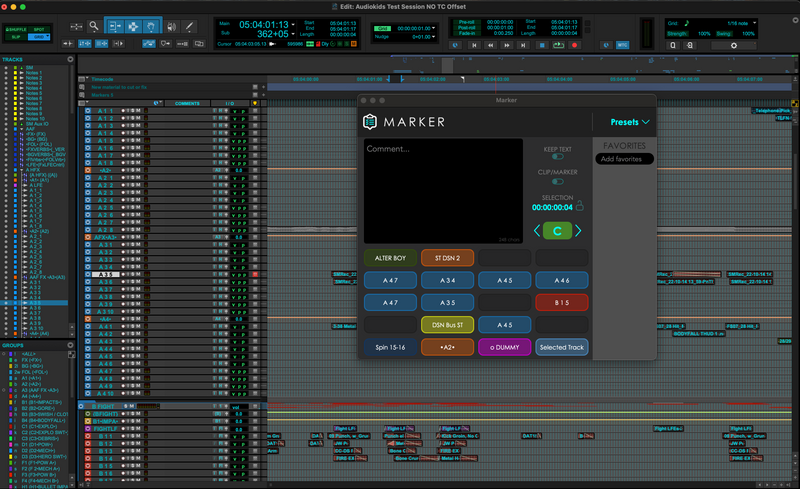Open the 1/16 note grid dropdown
This screenshot has height=489, width=800.
(755, 23)
